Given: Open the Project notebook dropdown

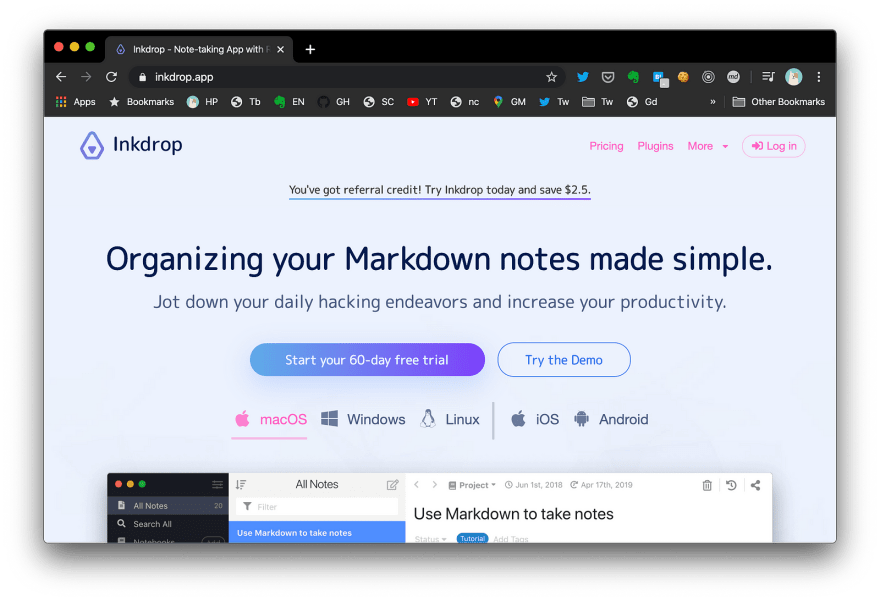Looking at the screenshot, I should click(472, 485).
